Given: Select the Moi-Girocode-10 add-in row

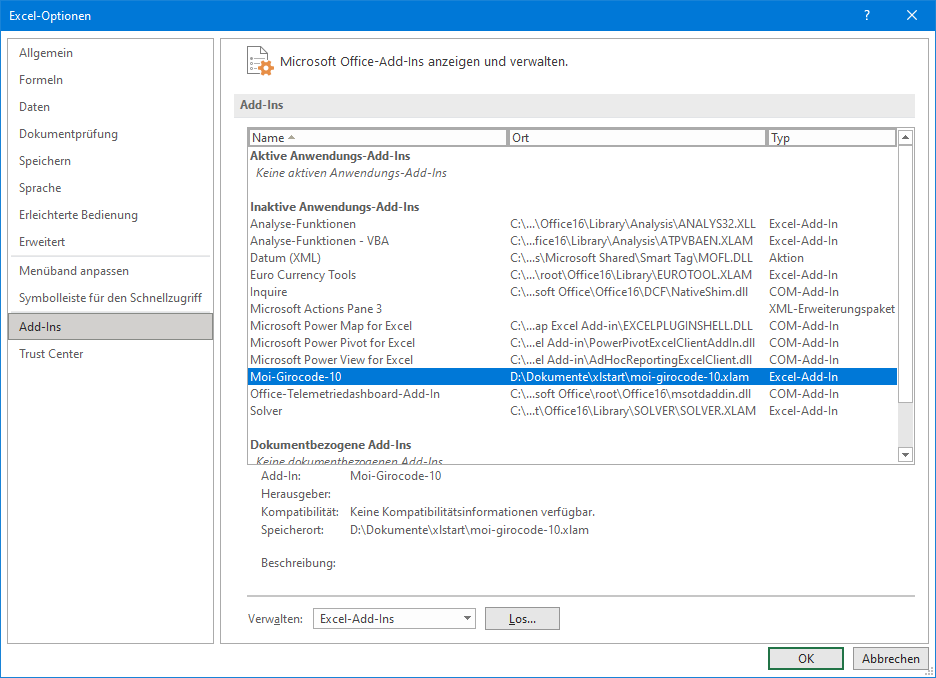Looking at the screenshot, I should coord(572,377).
